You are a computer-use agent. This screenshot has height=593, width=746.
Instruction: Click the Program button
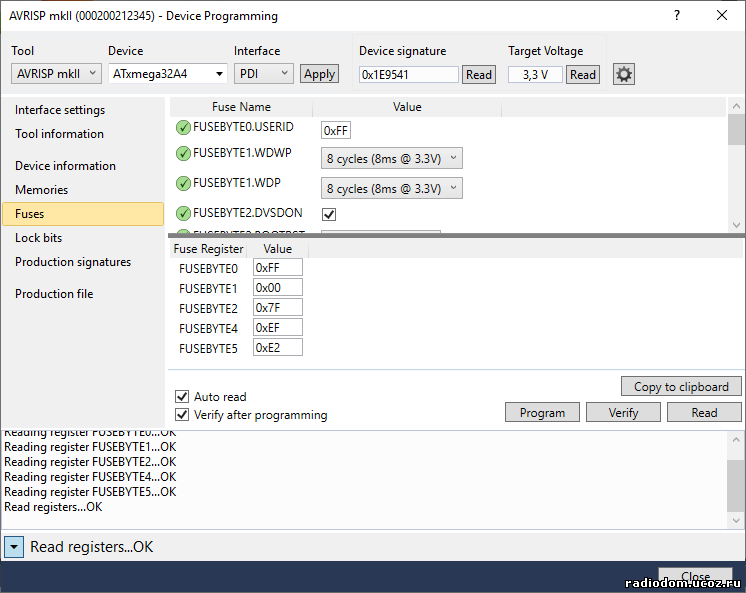pos(542,413)
